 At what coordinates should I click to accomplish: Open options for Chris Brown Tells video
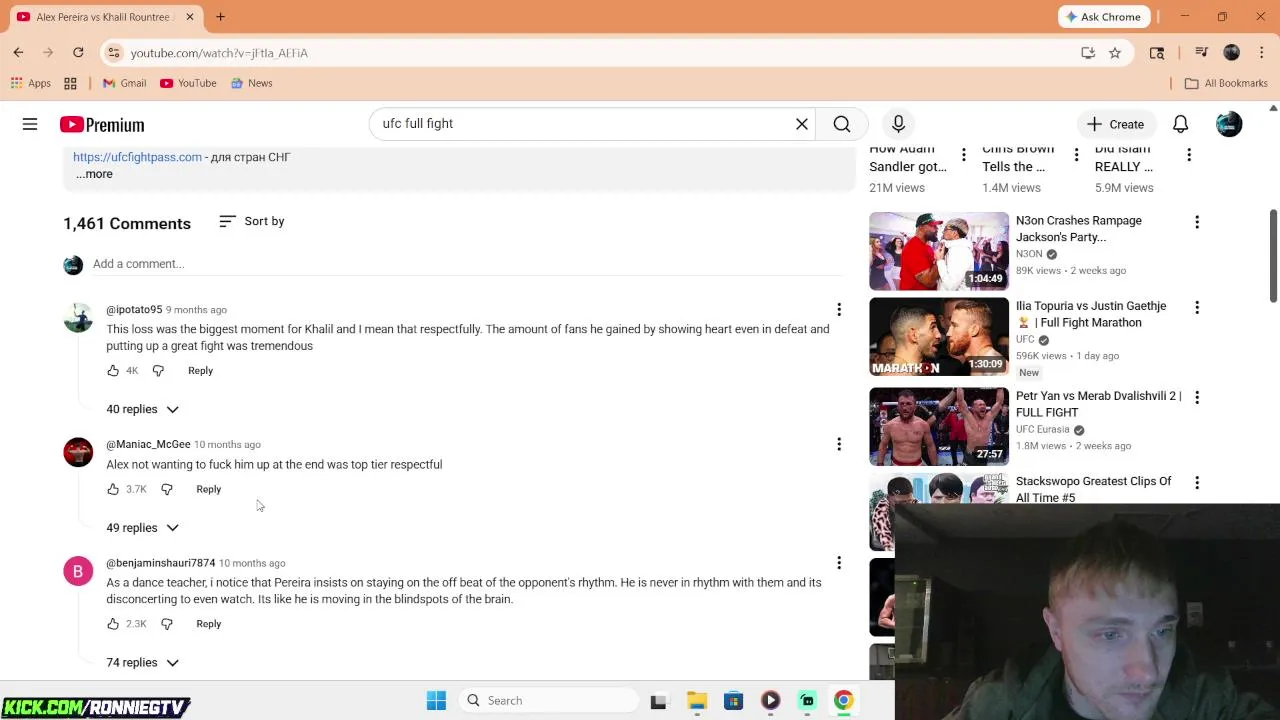pyautogui.click(x=1076, y=154)
